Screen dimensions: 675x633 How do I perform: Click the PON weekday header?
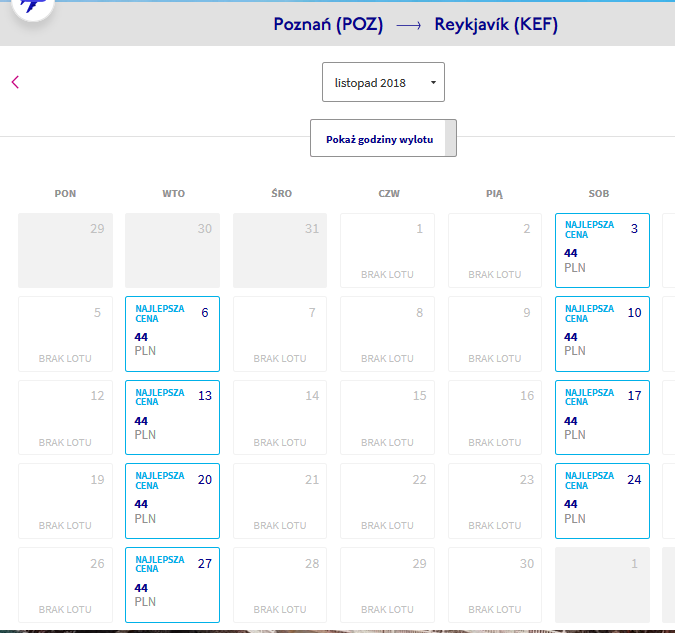tap(65, 194)
